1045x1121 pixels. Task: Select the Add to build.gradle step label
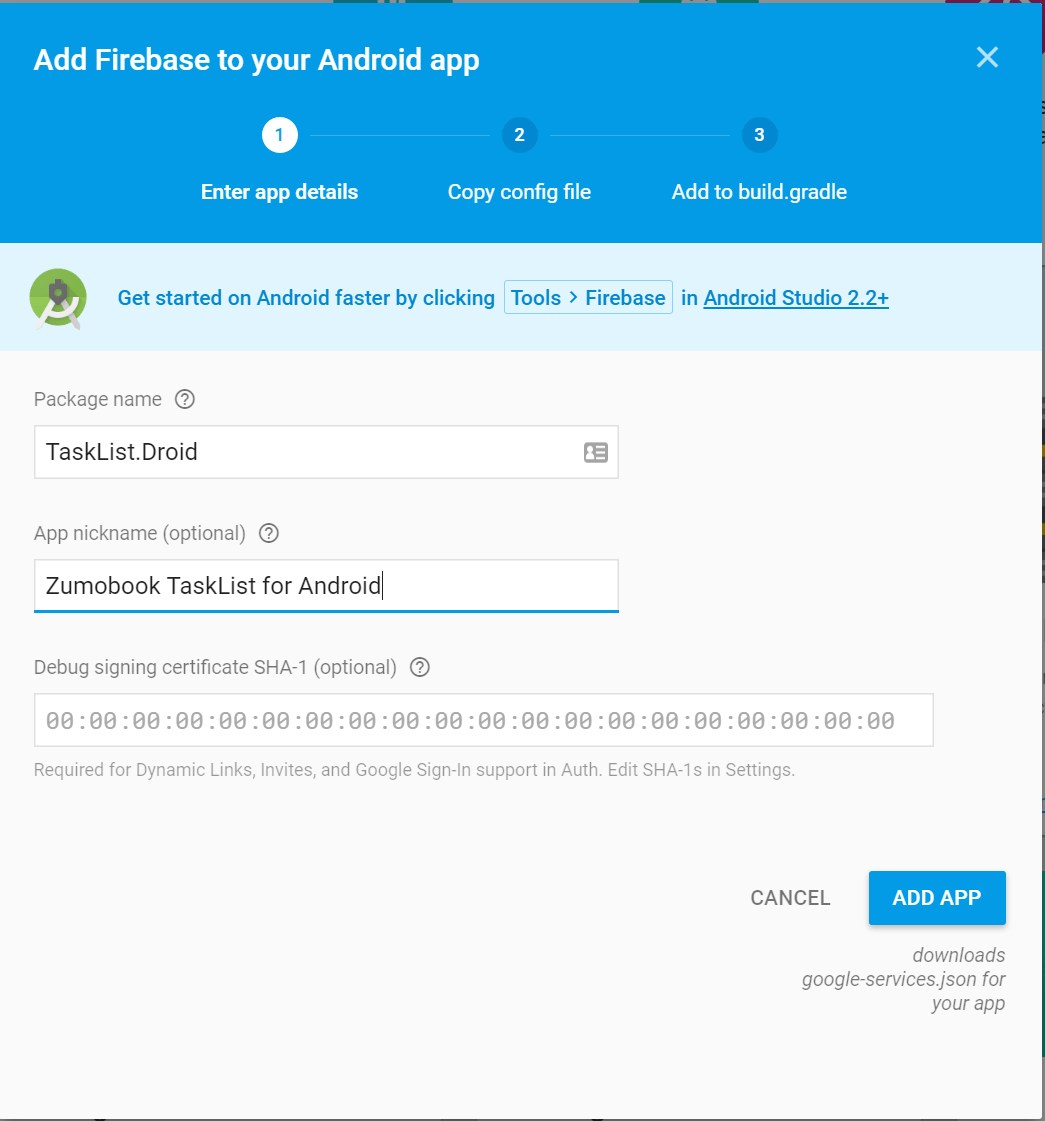pyautogui.click(x=759, y=191)
